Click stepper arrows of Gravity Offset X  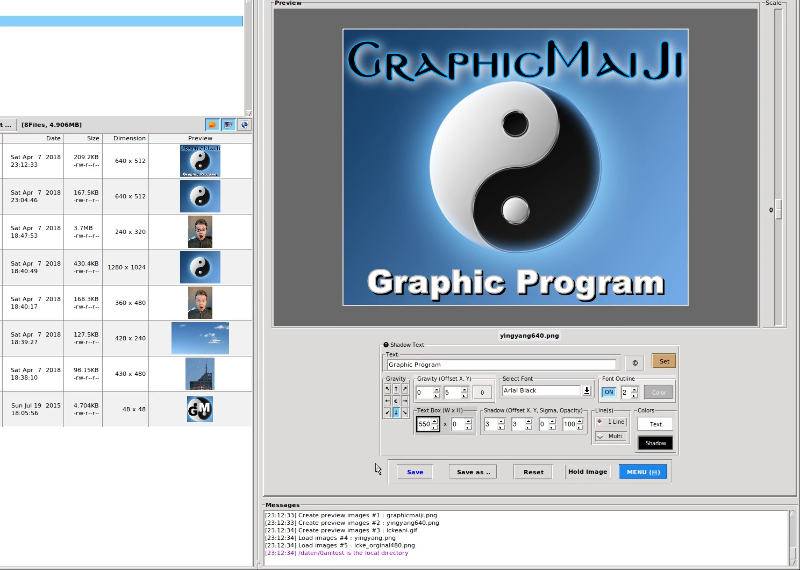[x=436, y=392]
